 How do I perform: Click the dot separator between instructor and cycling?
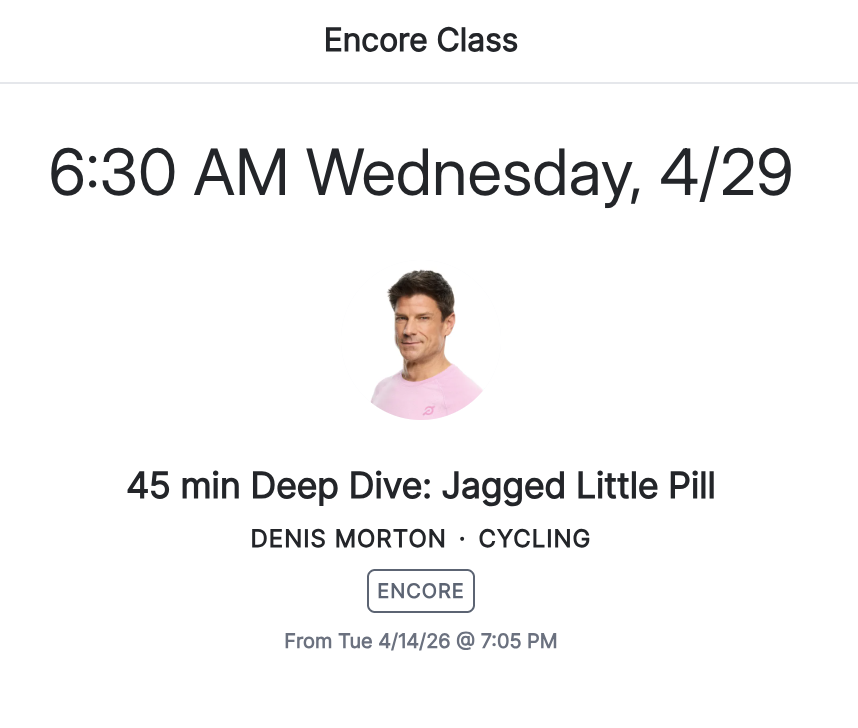(462, 539)
